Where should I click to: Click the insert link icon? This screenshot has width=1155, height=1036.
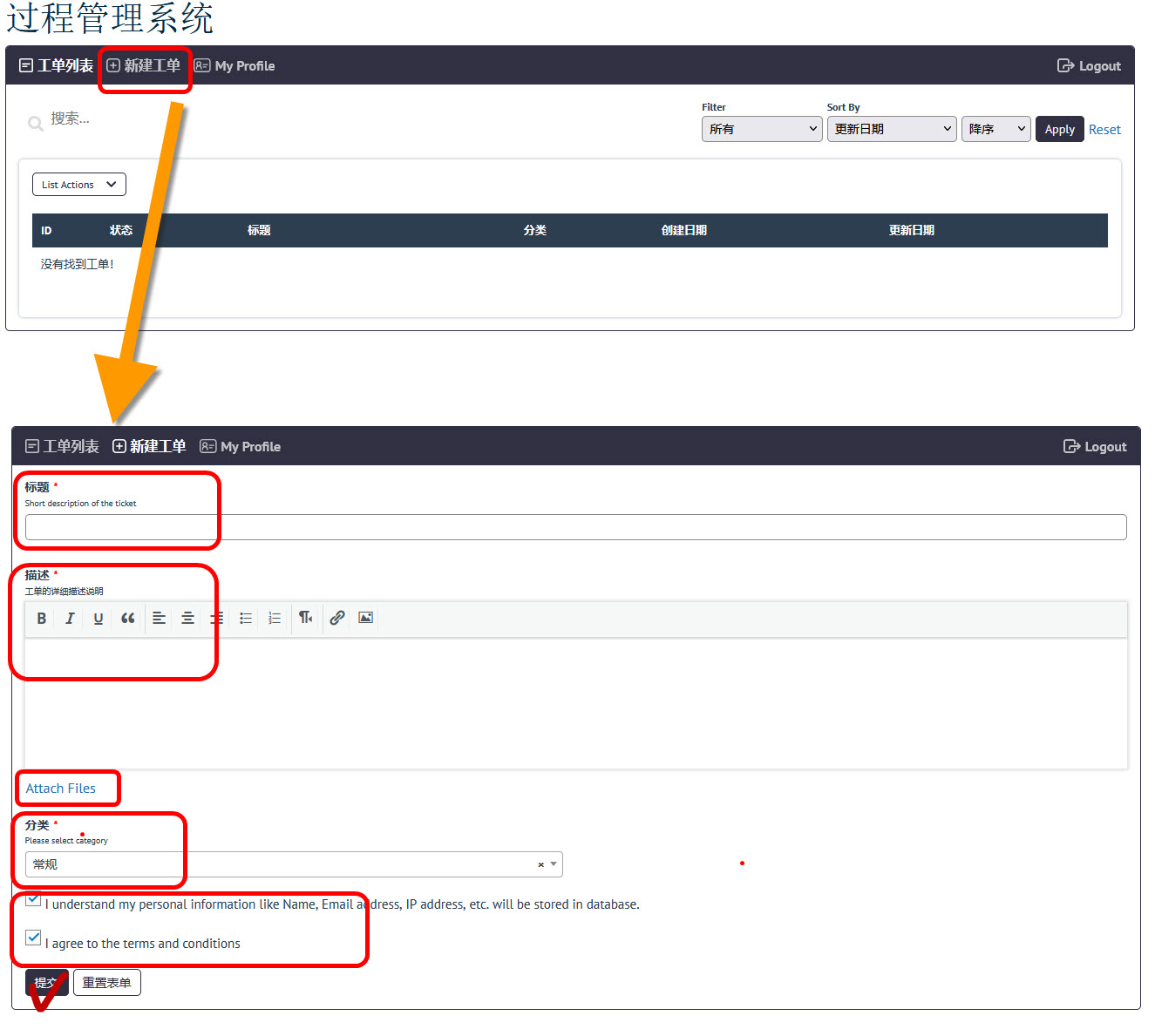337,618
